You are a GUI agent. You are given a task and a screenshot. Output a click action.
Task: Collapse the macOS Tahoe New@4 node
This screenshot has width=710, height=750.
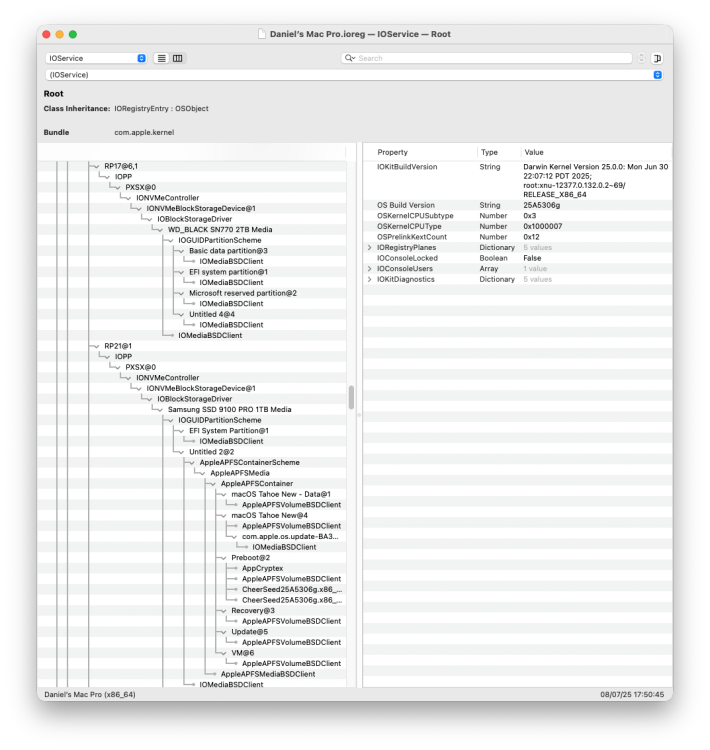[x=223, y=516]
